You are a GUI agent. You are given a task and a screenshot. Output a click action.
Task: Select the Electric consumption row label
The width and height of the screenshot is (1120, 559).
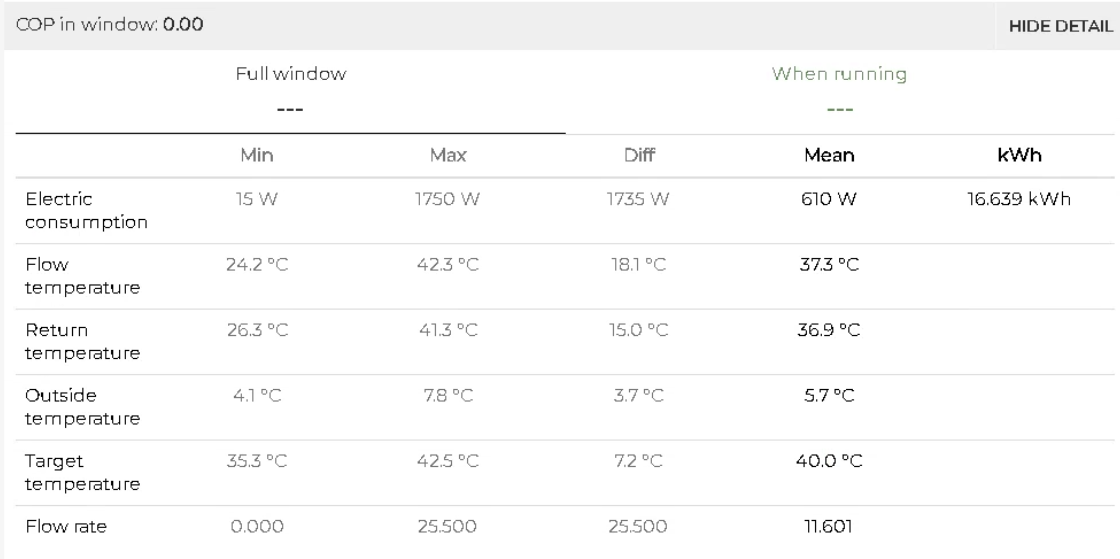[x=86, y=211]
